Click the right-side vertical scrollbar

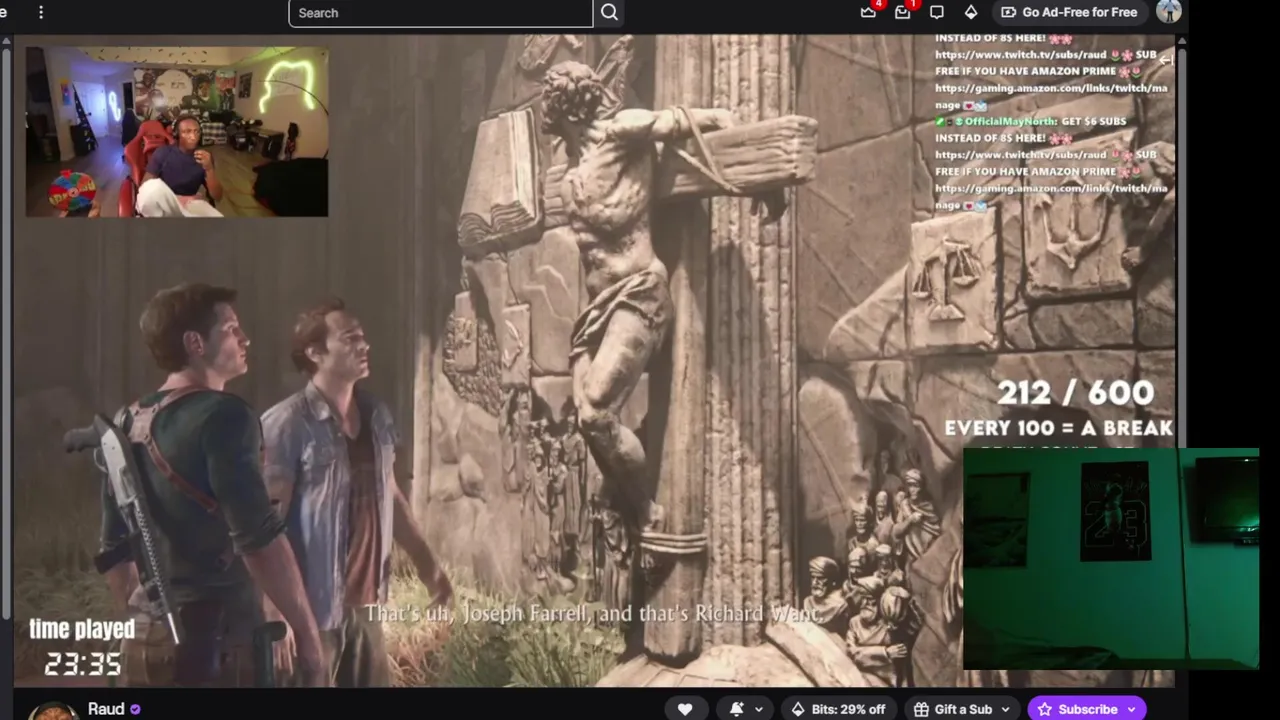[1181, 360]
